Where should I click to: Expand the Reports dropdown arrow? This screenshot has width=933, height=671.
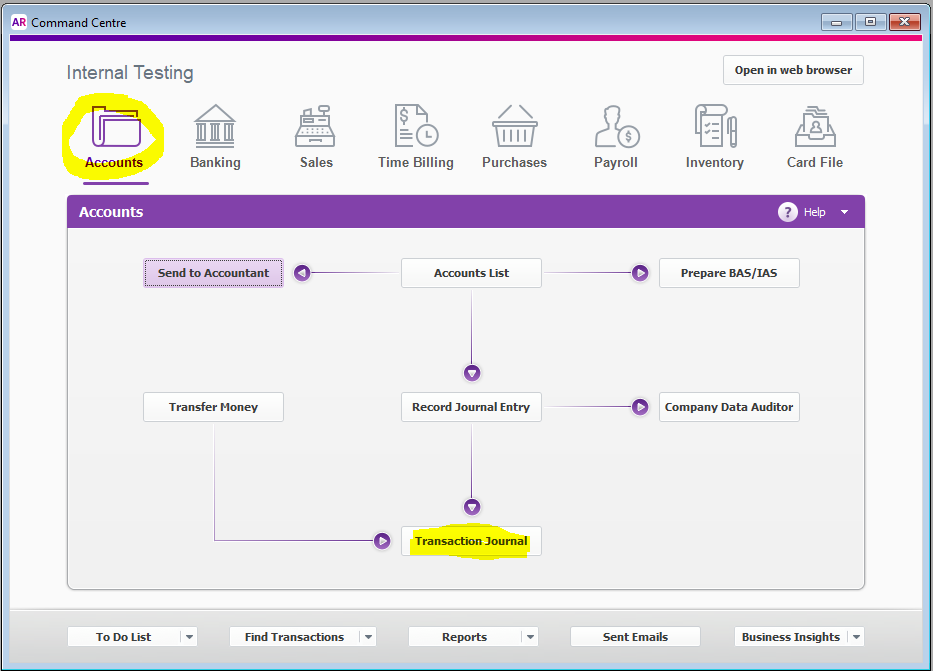[530, 636]
